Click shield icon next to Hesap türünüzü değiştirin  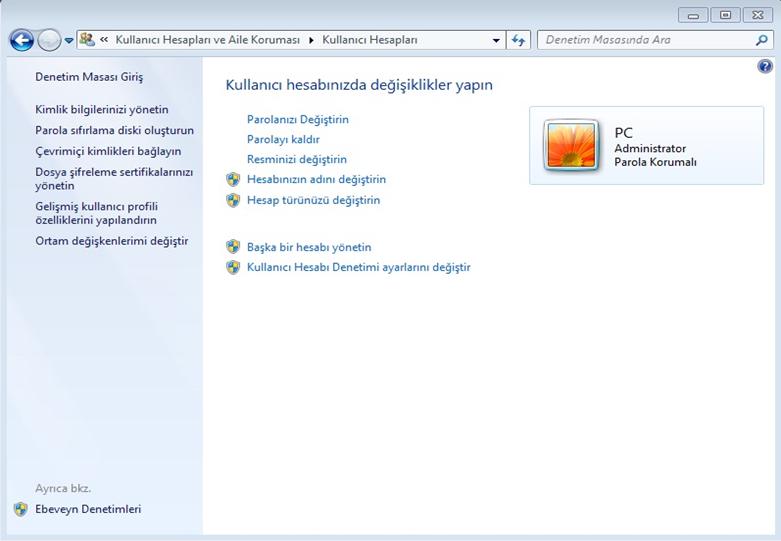point(233,200)
